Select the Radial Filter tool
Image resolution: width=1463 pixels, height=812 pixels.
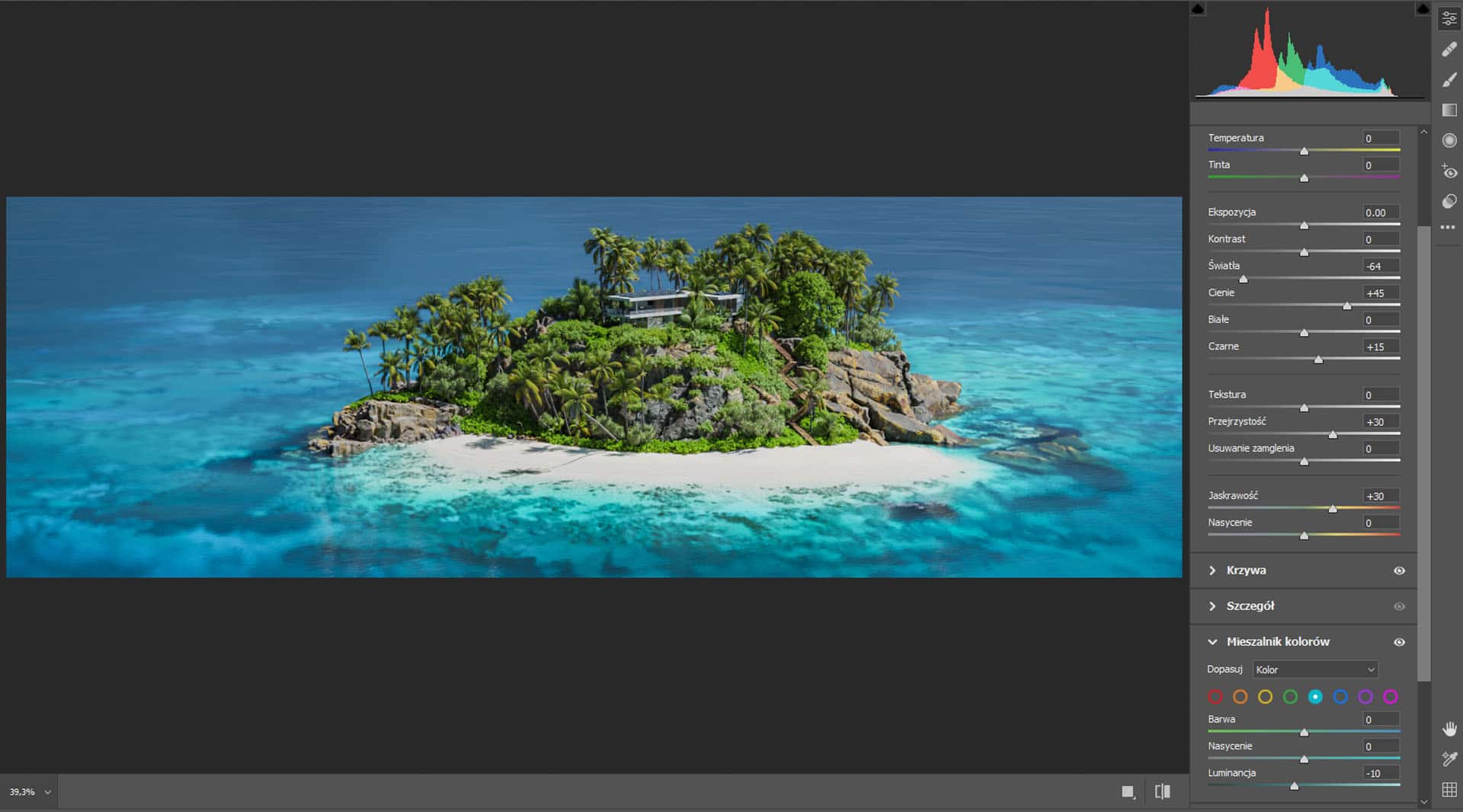pos(1449,140)
